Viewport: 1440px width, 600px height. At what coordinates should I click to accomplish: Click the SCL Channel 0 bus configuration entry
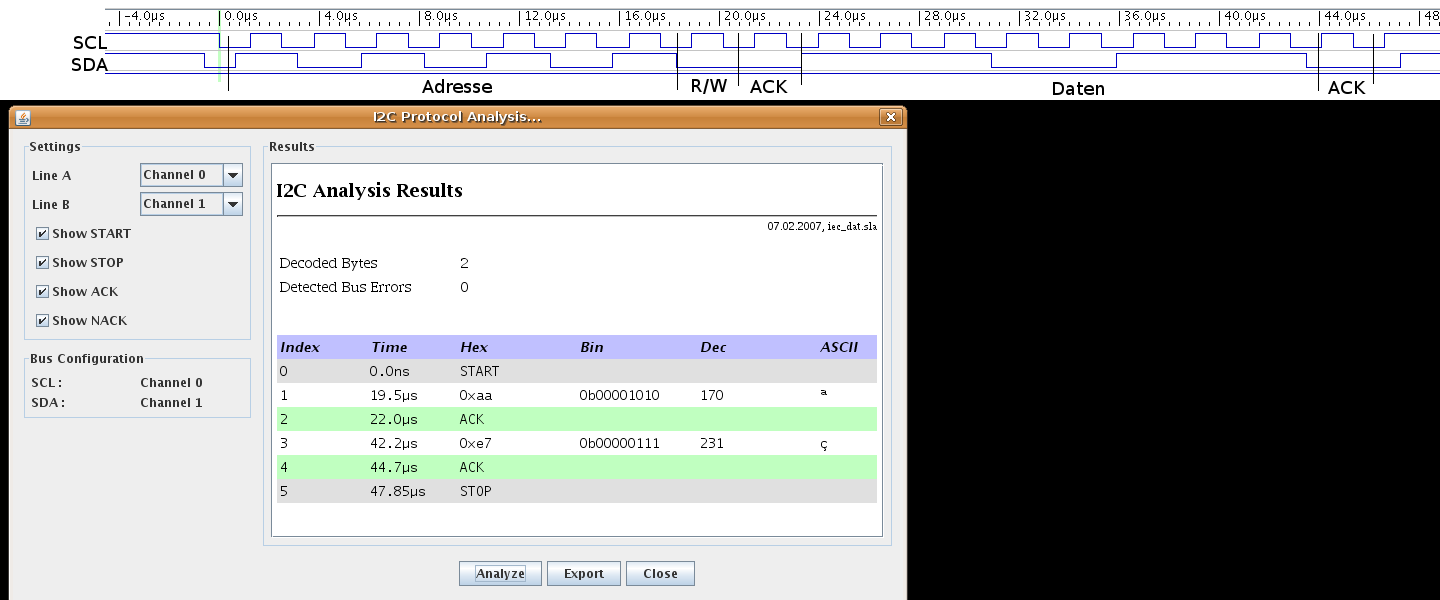[x=117, y=382]
